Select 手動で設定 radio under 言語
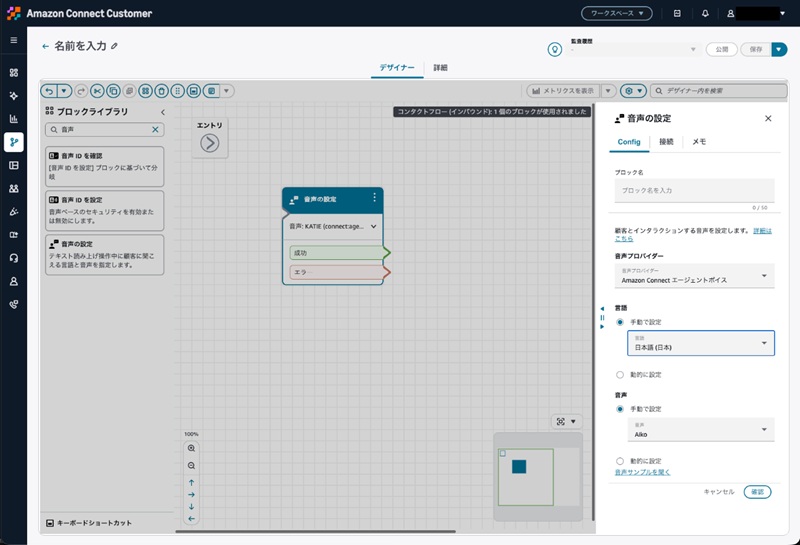 coord(620,322)
